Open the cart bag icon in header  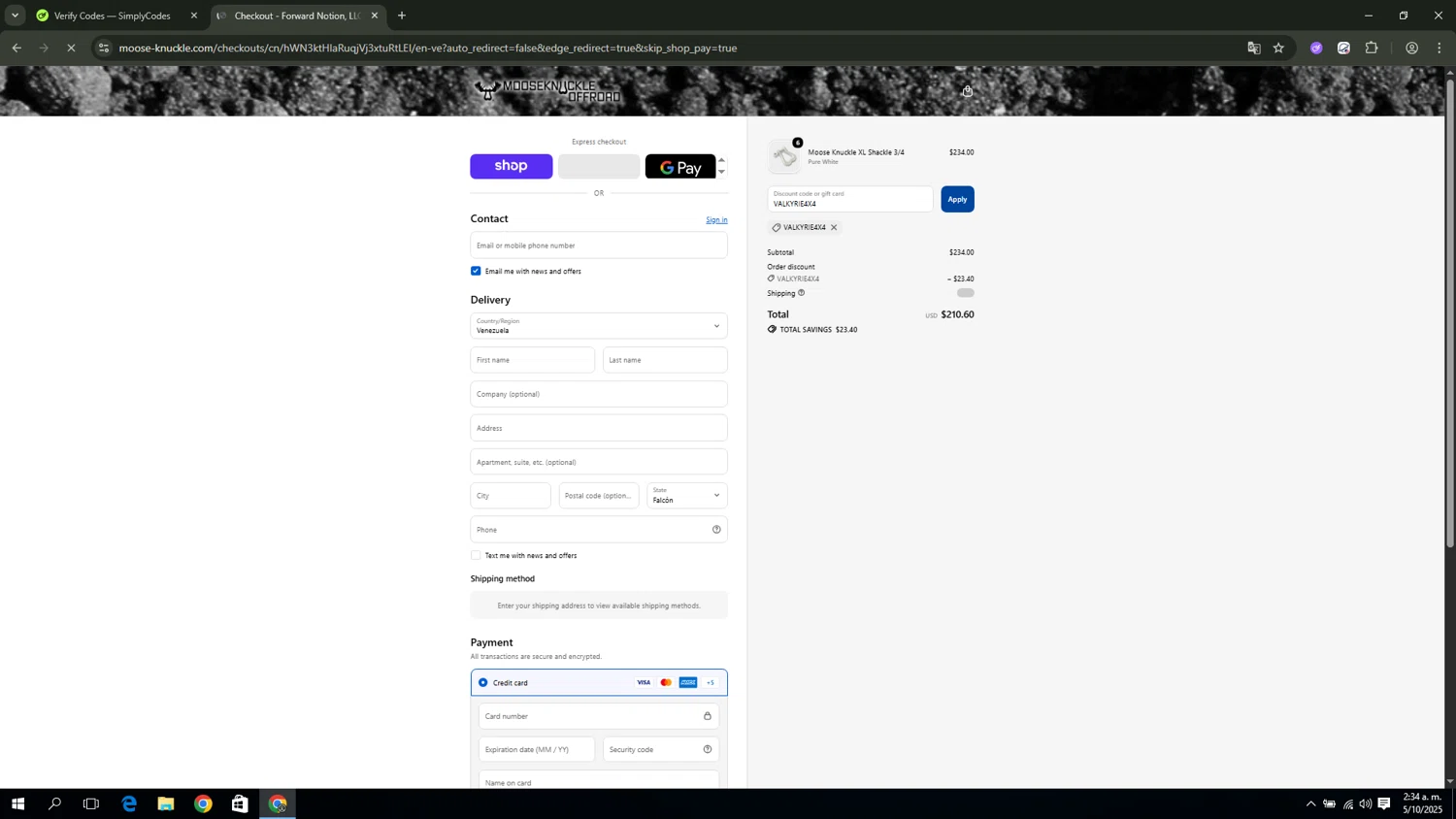click(x=967, y=91)
